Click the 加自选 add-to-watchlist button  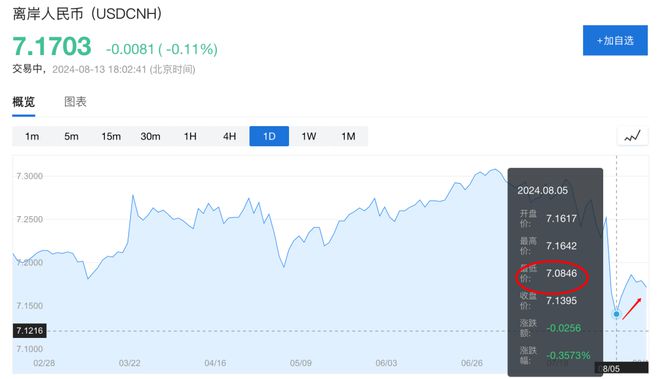coord(615,40)
